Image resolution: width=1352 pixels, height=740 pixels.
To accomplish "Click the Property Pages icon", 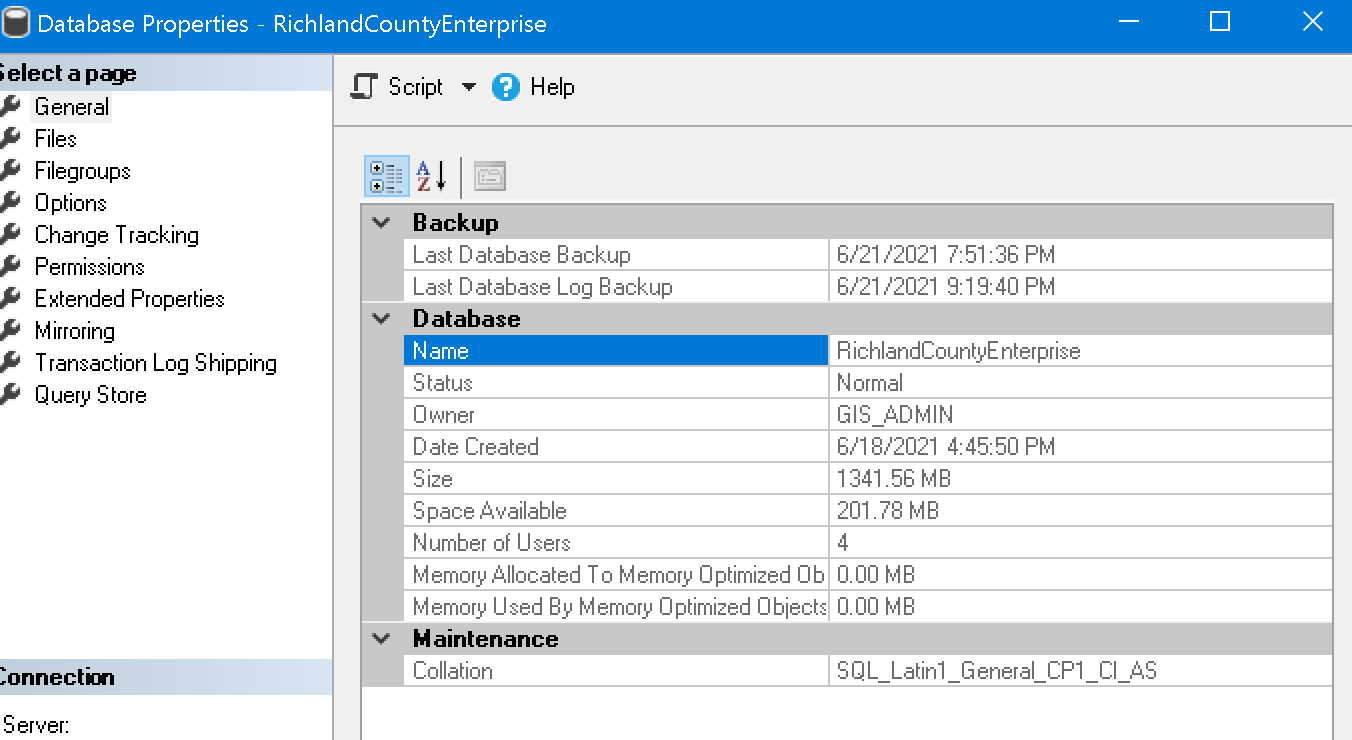I will point(490,177).
